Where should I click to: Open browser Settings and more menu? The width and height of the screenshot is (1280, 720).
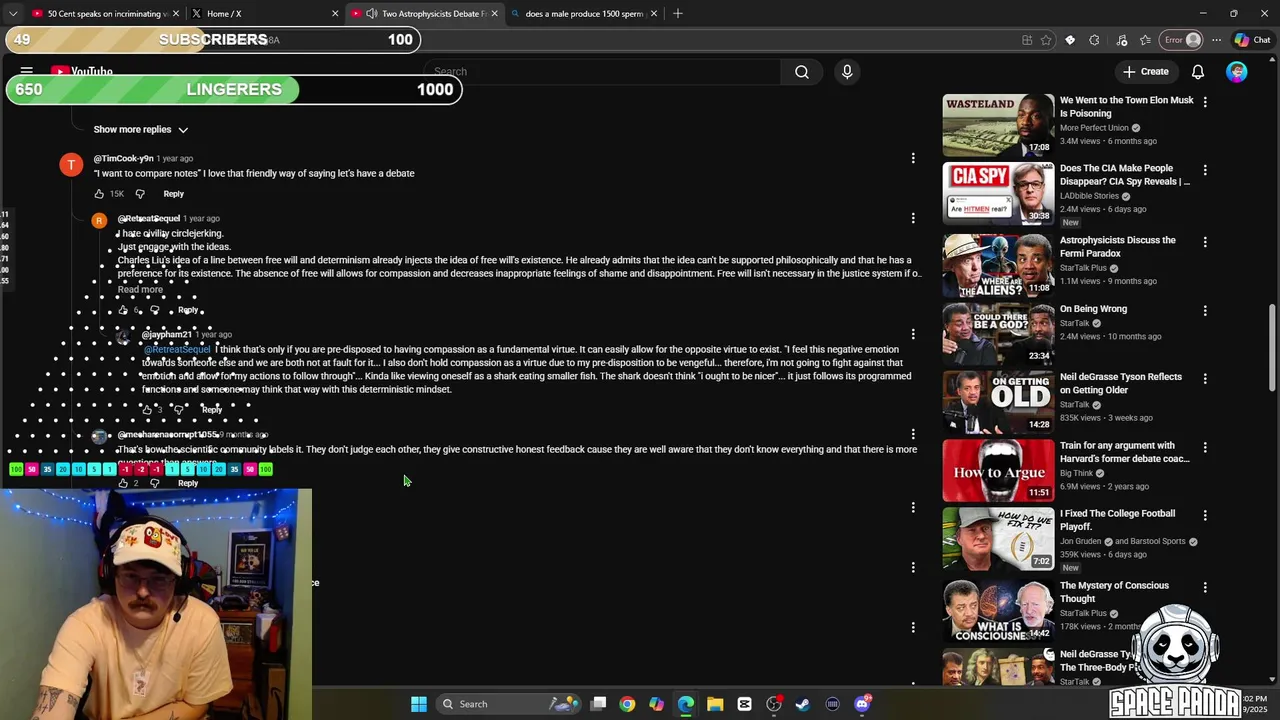(x=1216, y=40)
